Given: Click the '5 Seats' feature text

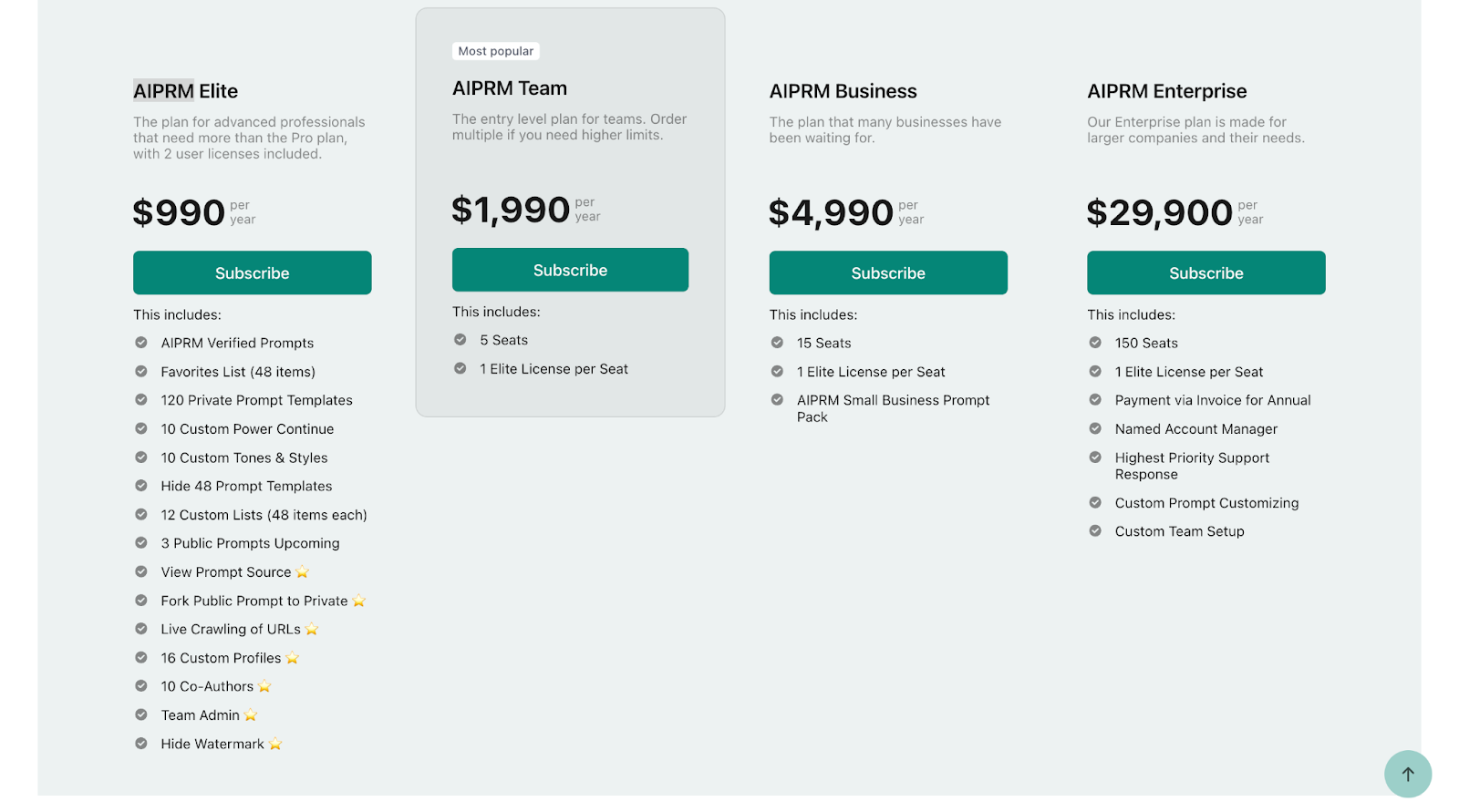Looking at the screenshot, I should [503, 340].
